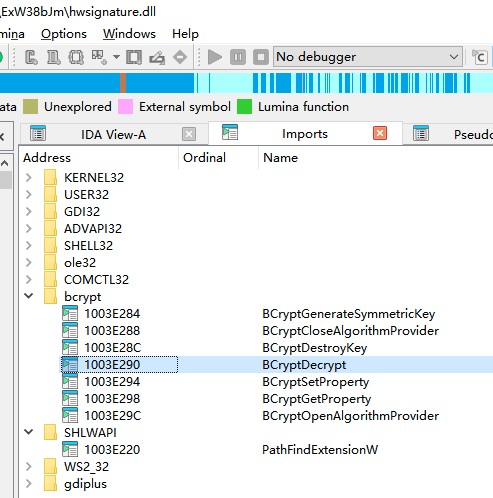Click the Unexplored color legend swatch
This screenshot has height=498, width=493.
[x=30, y=107]
